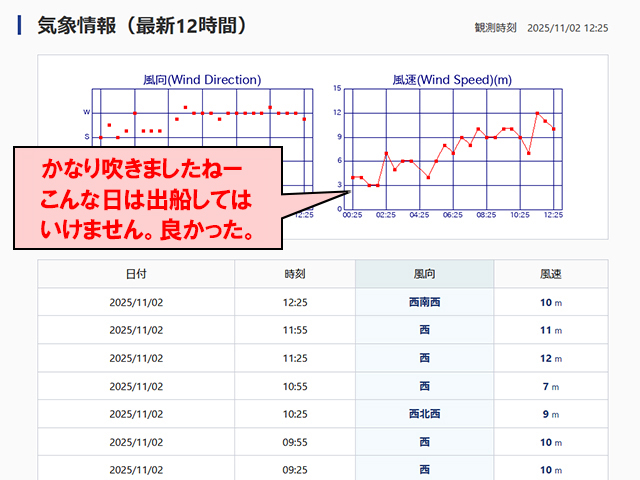Screen dimensions: 640x480
Task: Click the 09:55 time cell
Action: tap(295, 442)
